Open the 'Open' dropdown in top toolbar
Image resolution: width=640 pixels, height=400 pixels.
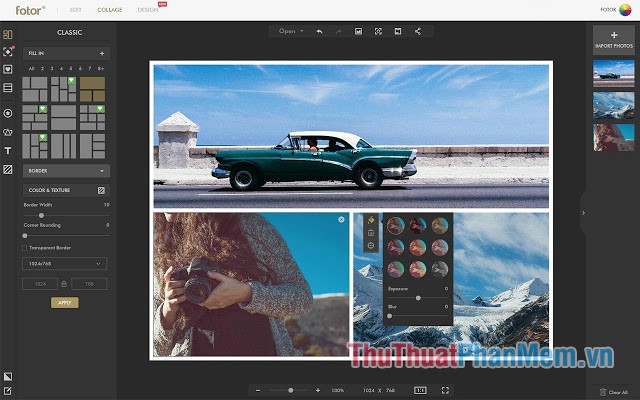pyautogui.click(x=291, y=31)
